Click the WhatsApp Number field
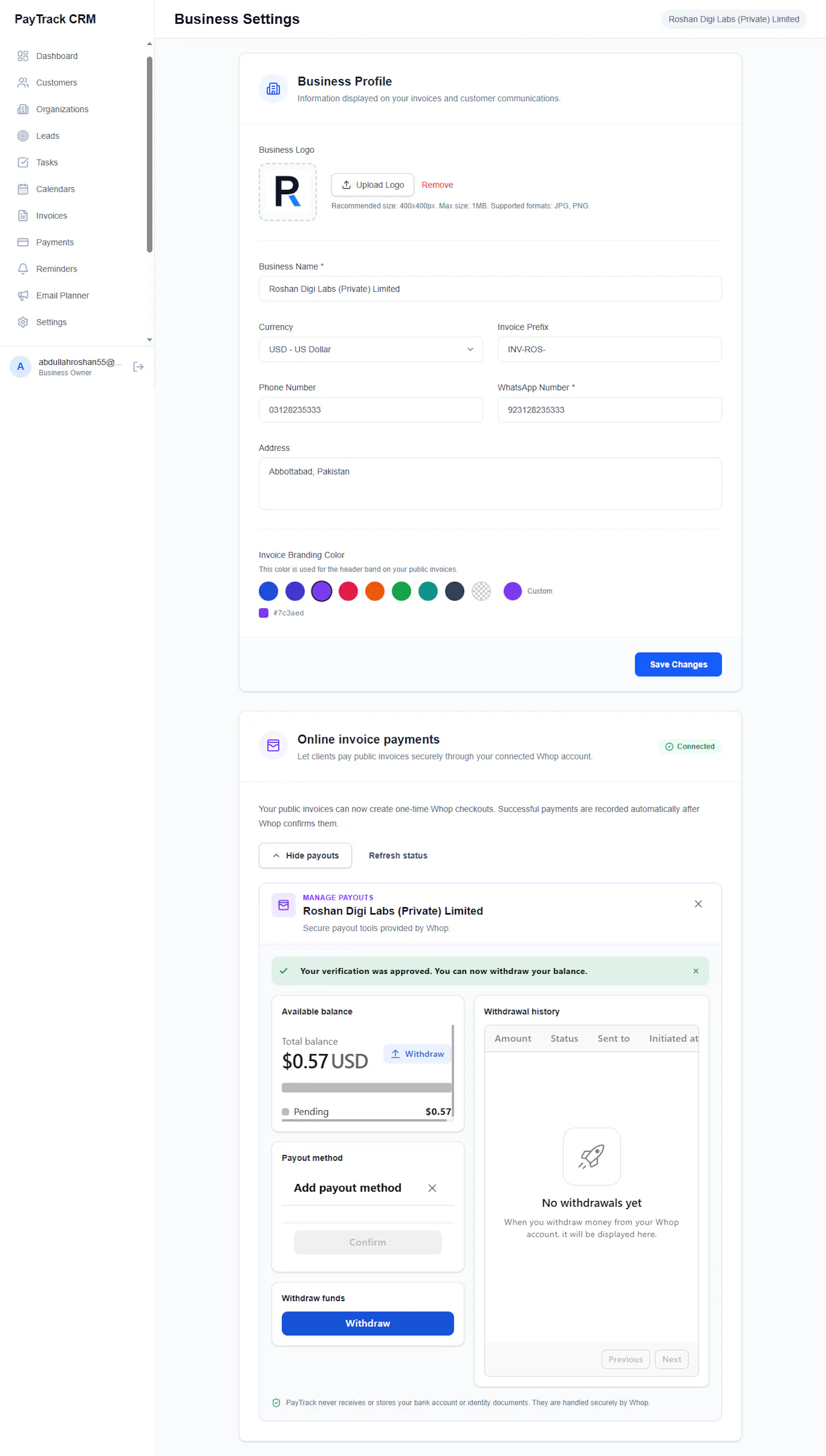 [609, 409]
